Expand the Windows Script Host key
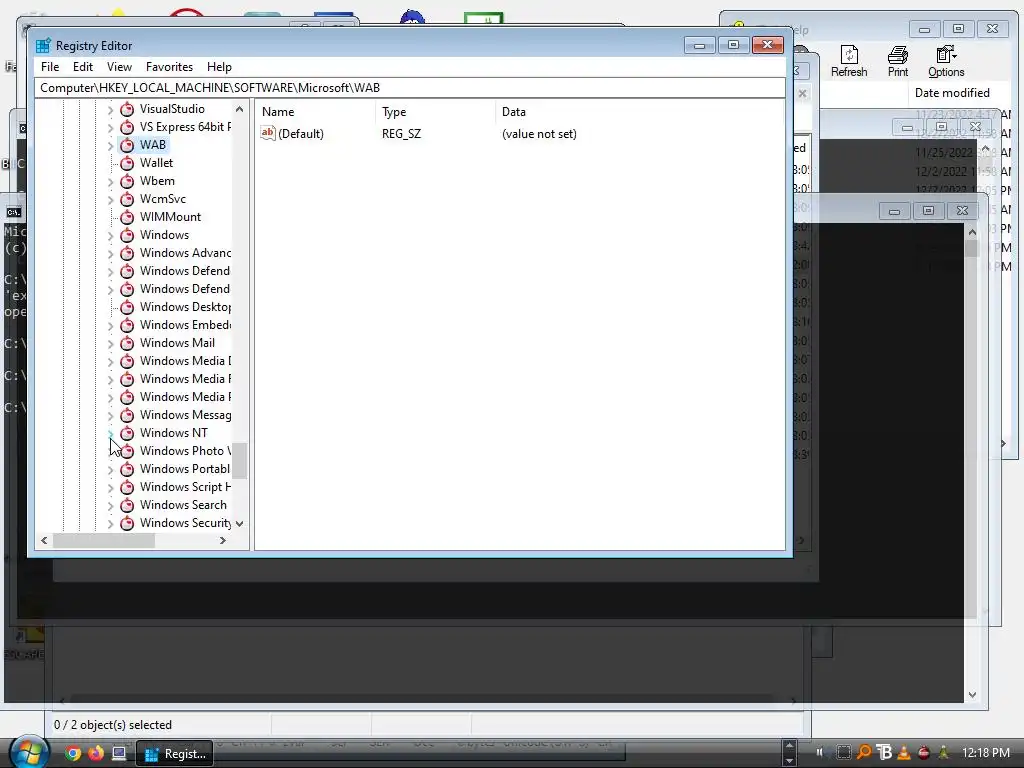 pos(110,488)
